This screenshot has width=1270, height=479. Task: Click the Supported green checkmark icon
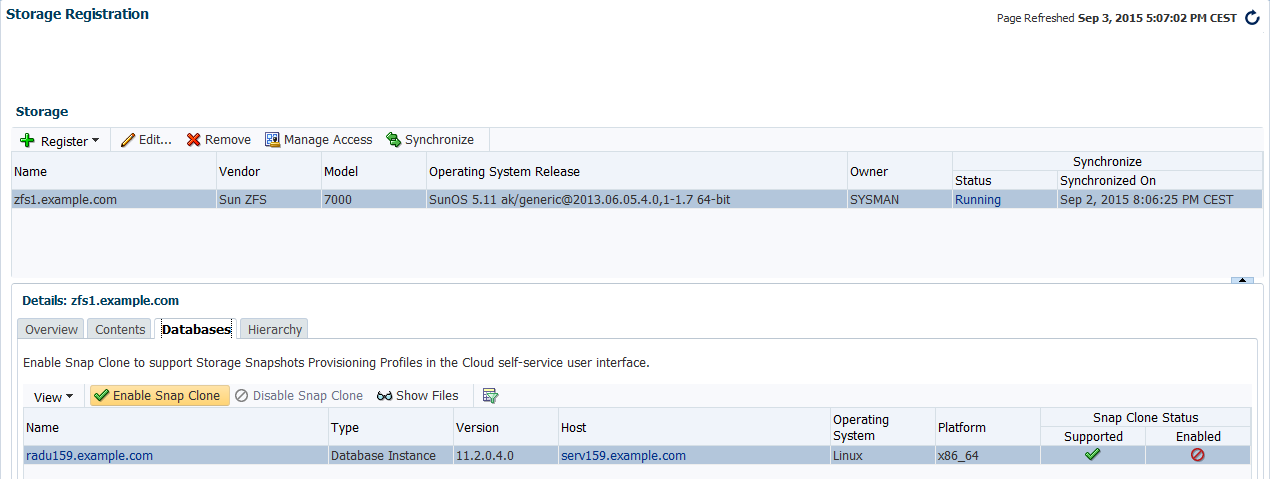pos(1093,455)
